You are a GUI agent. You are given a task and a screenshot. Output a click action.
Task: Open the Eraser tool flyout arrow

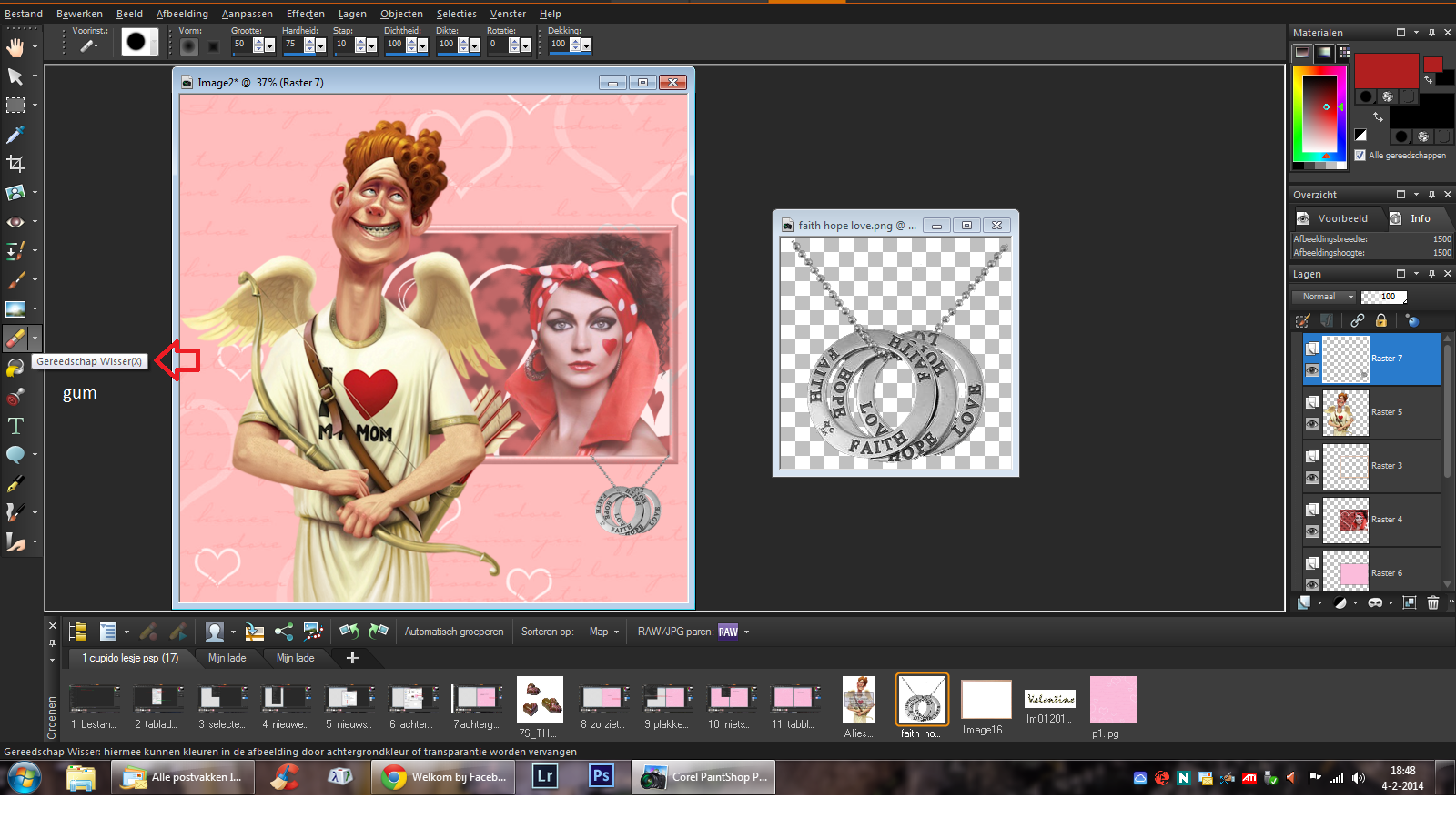[35, 339]
